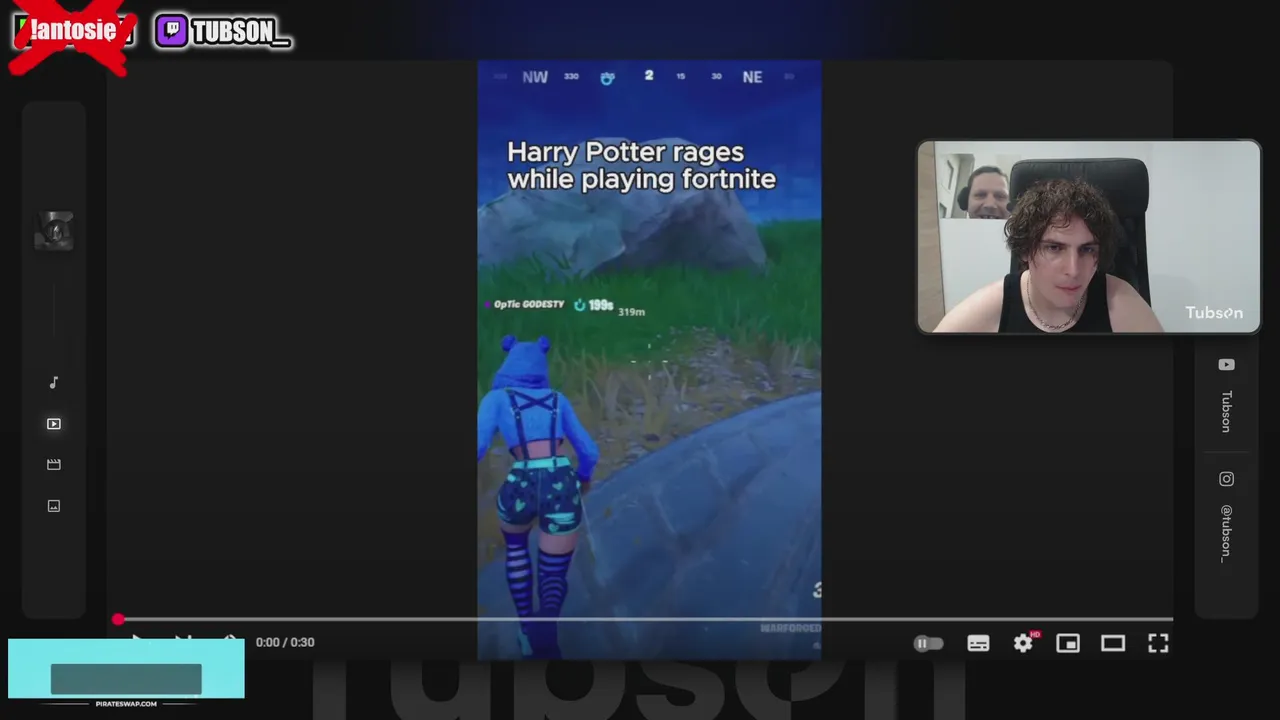Image resolution: width=1280 pixels, height=720 pixels.
Task: Click the Twitch logo icon beside TUBSON_
Action: tap(171, 31)
